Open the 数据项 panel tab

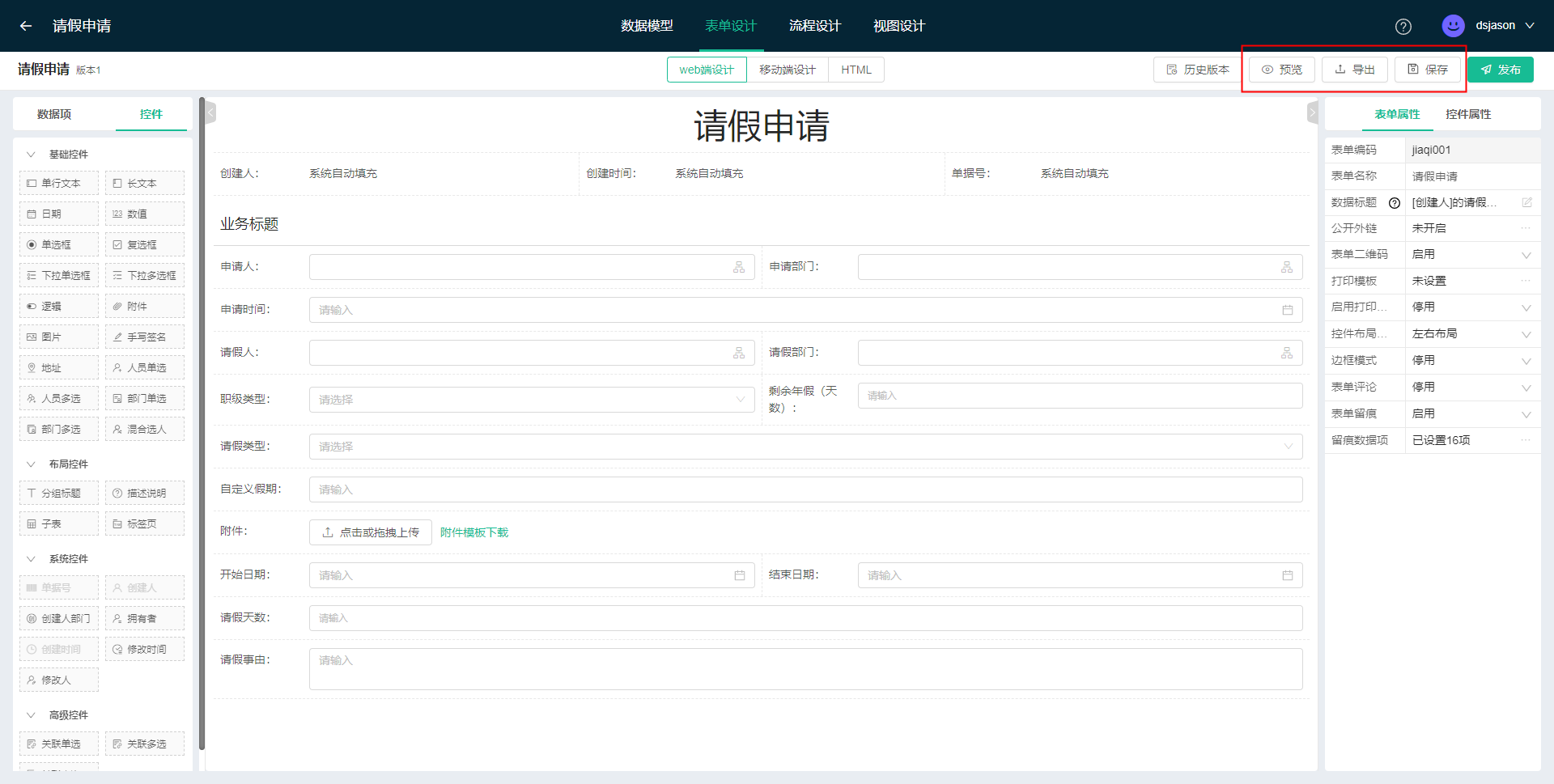54,114
